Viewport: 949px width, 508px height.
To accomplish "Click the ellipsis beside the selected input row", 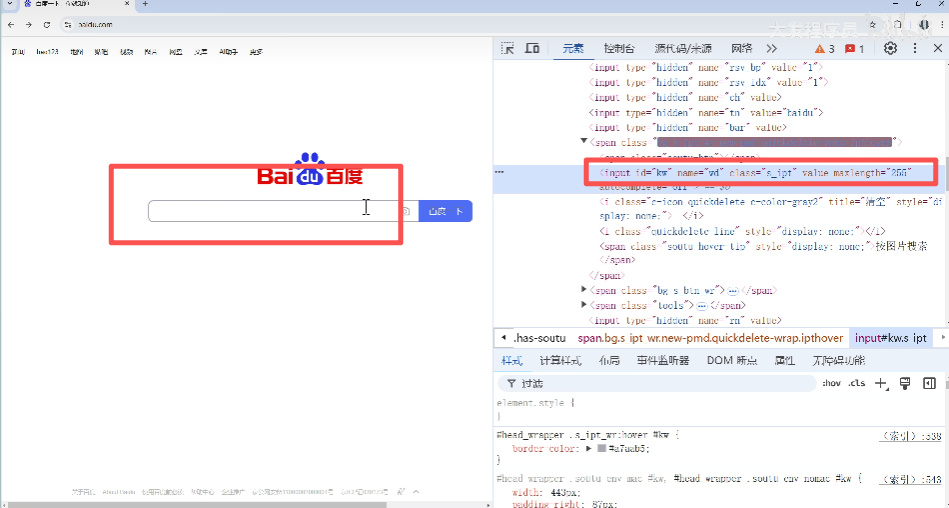I will coord(499,173).
